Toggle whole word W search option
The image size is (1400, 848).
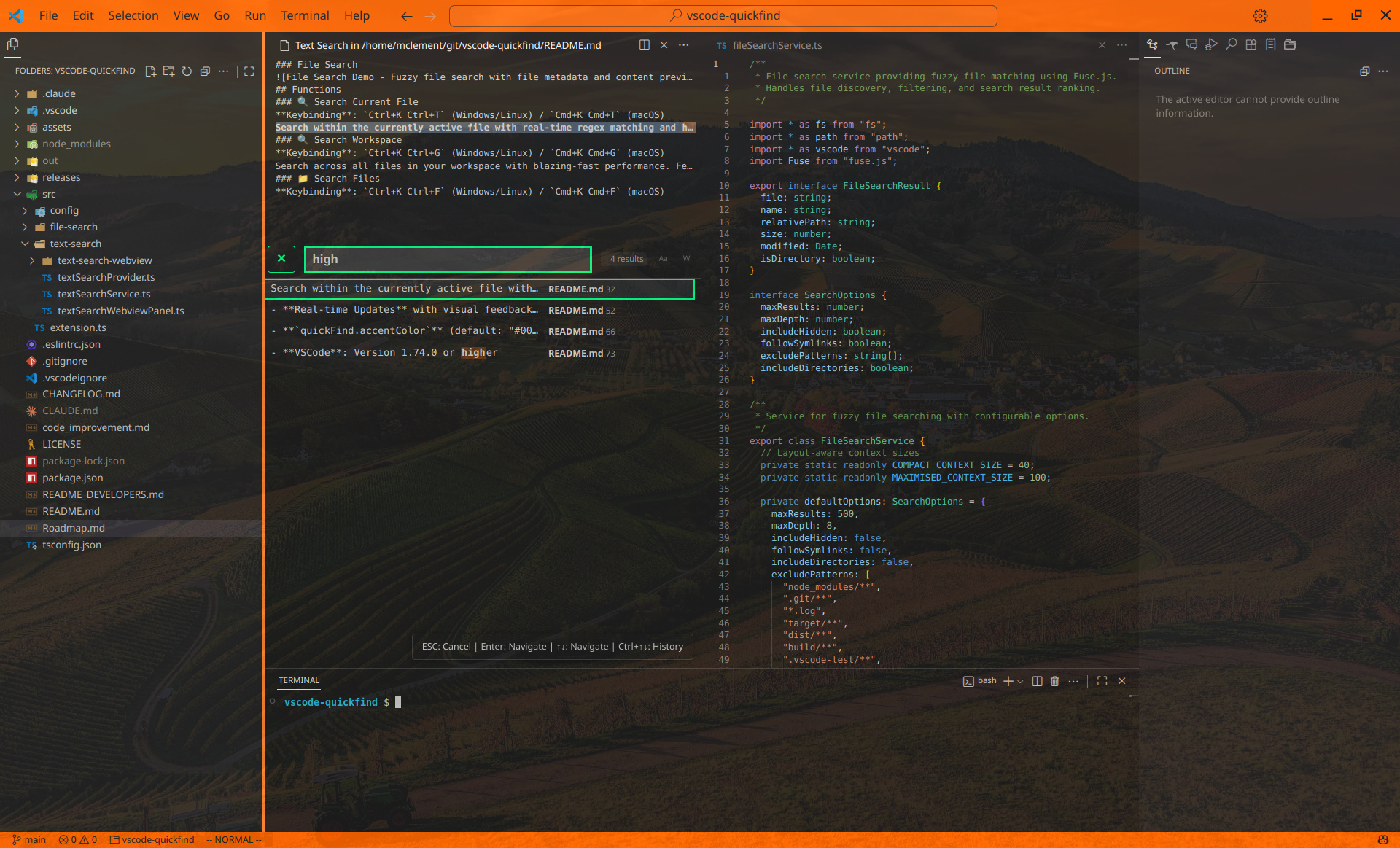click(686, 259)
